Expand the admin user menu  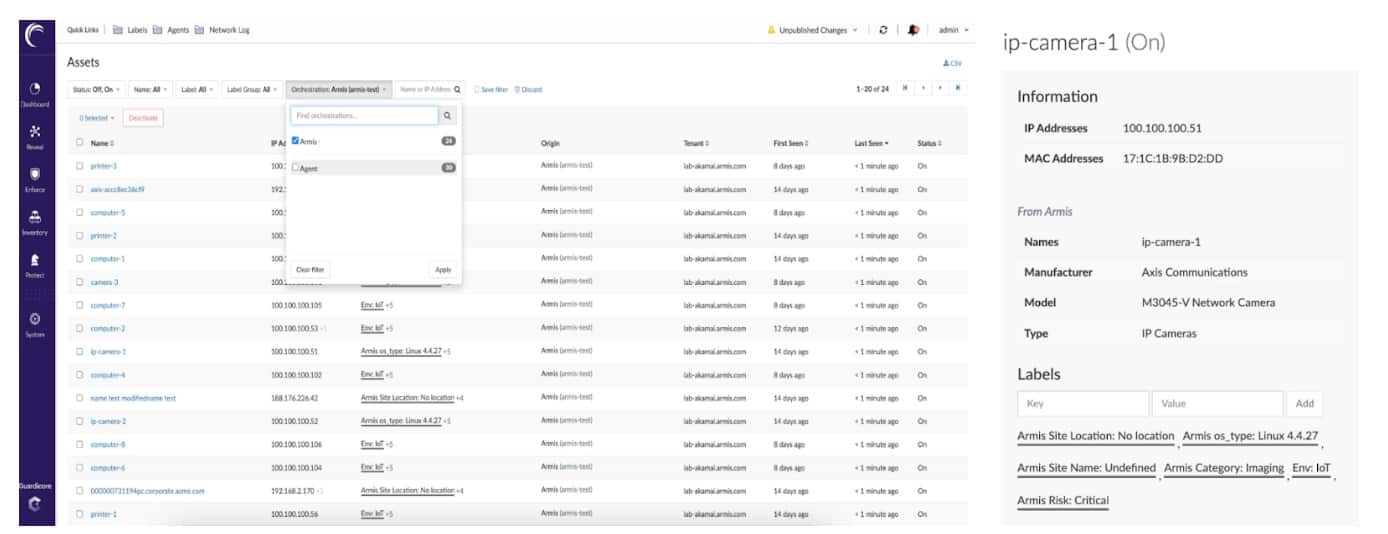[953, 30]
